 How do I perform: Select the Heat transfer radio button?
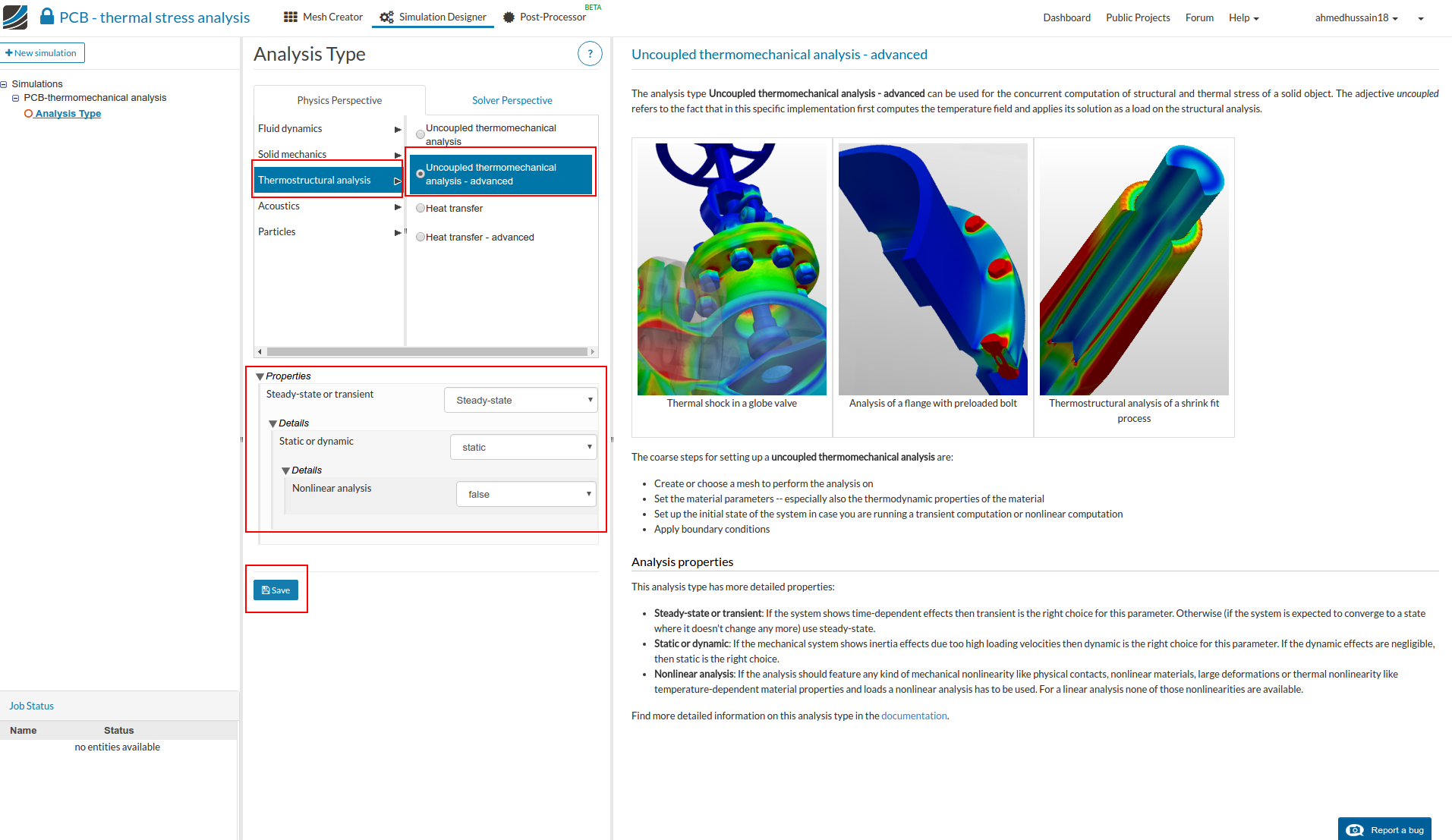[420, 208]
